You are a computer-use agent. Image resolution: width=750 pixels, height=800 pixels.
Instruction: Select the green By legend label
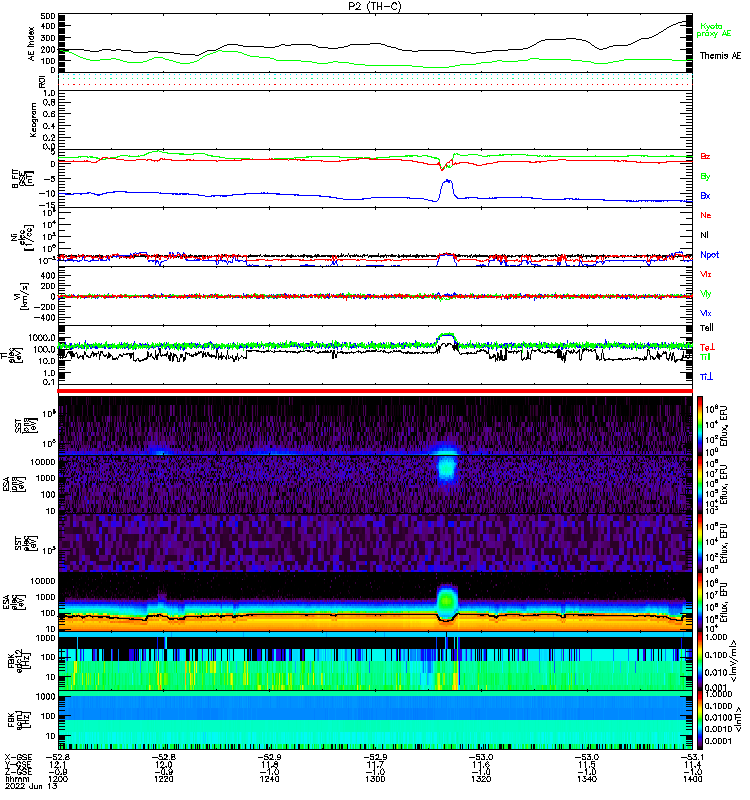[705, 177]
